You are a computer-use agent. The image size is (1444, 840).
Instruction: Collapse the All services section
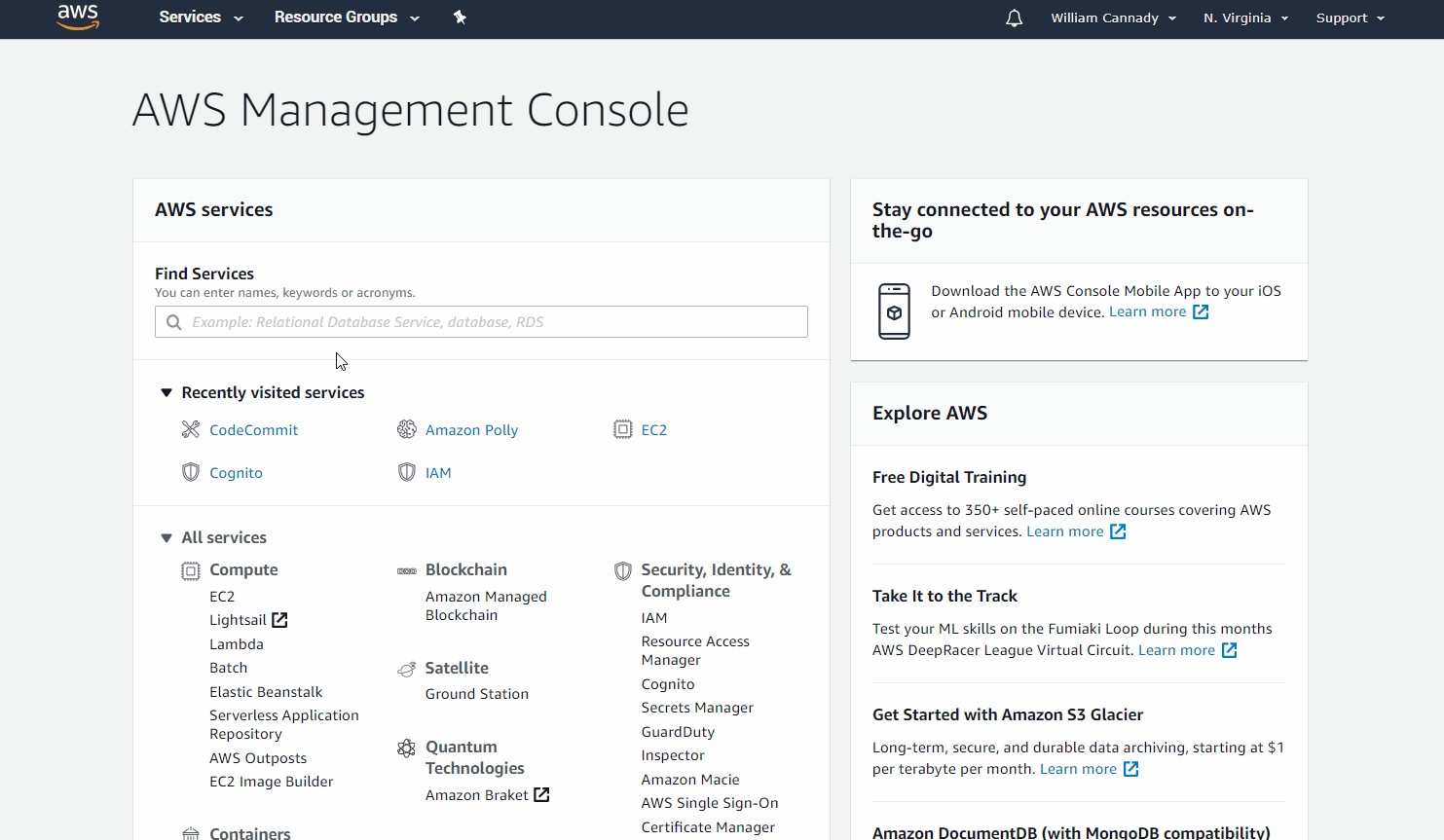pyautogui.click(x=166, y=537)
